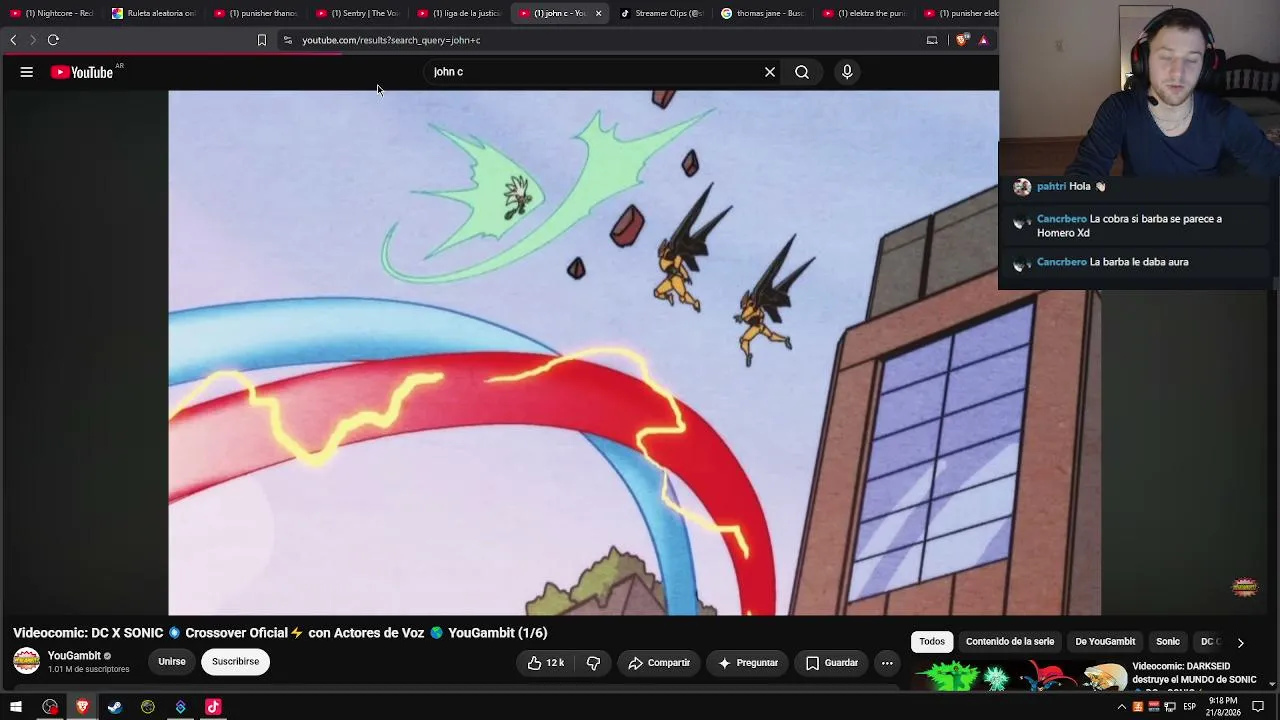The image size is (1280, 720).
Task: Select the Contenido de la serie chip
Action: tap(1010, 642)
